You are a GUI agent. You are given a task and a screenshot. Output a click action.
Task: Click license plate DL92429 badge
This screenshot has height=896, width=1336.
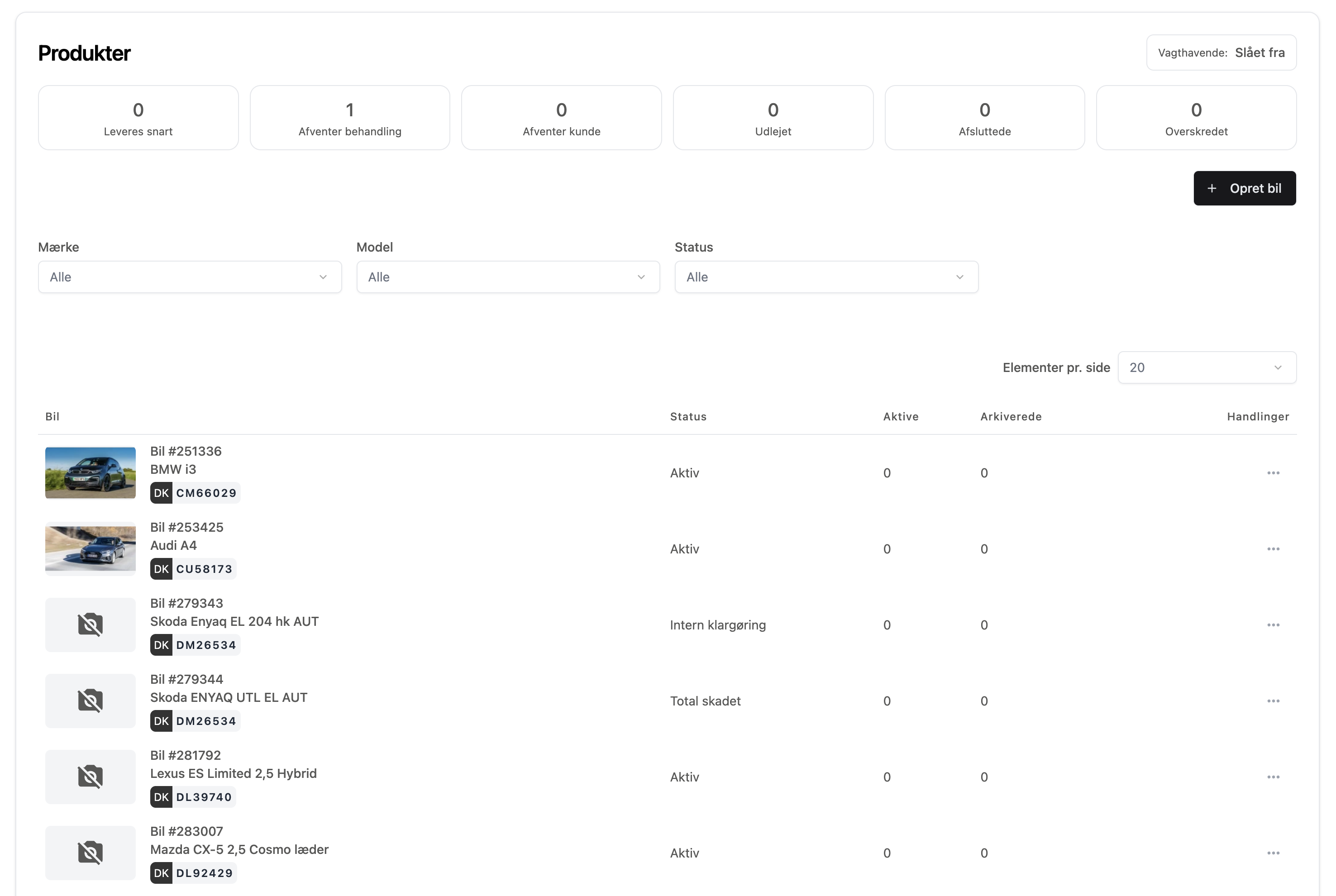click(194, 872)
